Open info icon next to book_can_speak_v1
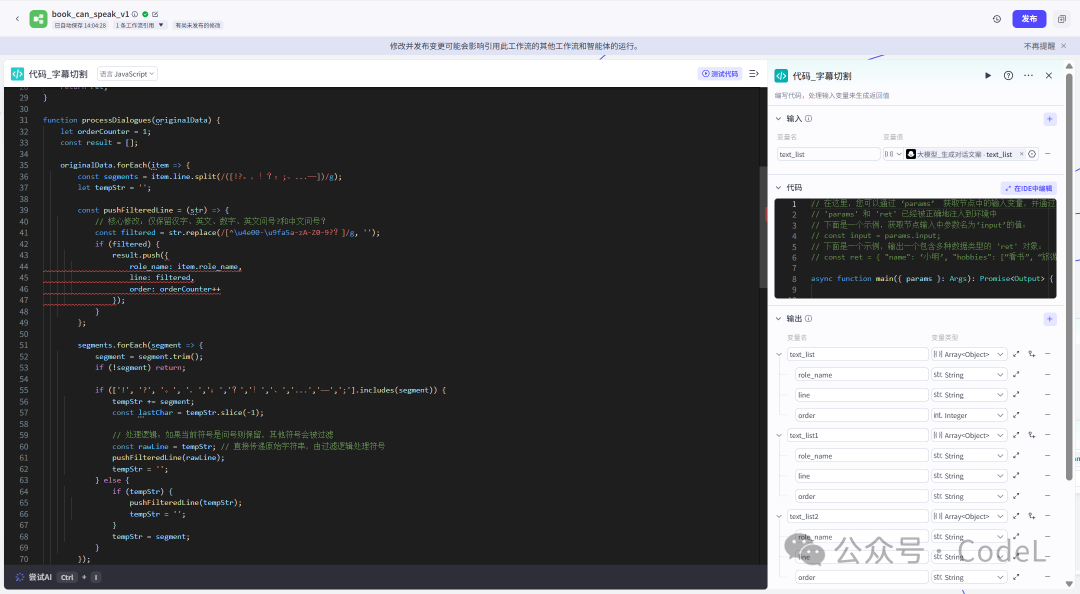Viewport: 1080px width, 594px height. pyautogui.click(x=136, y=14)
